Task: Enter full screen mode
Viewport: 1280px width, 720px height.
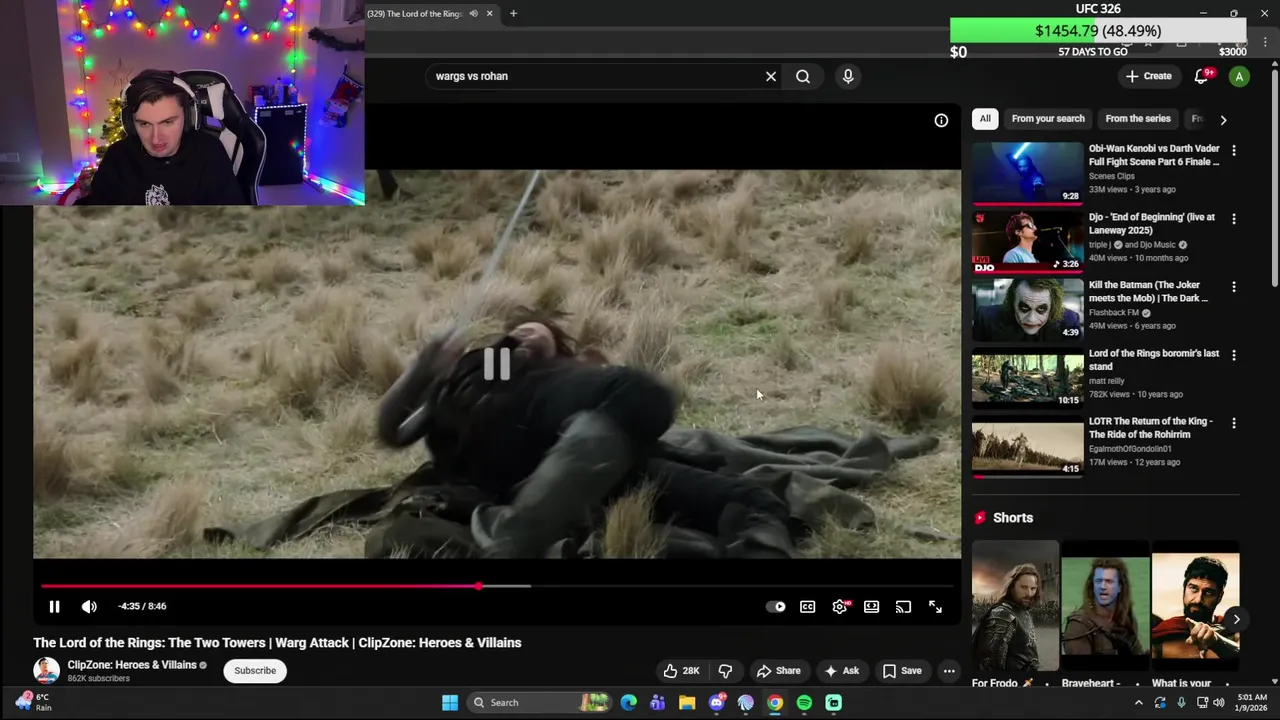Action: (936, 606)
